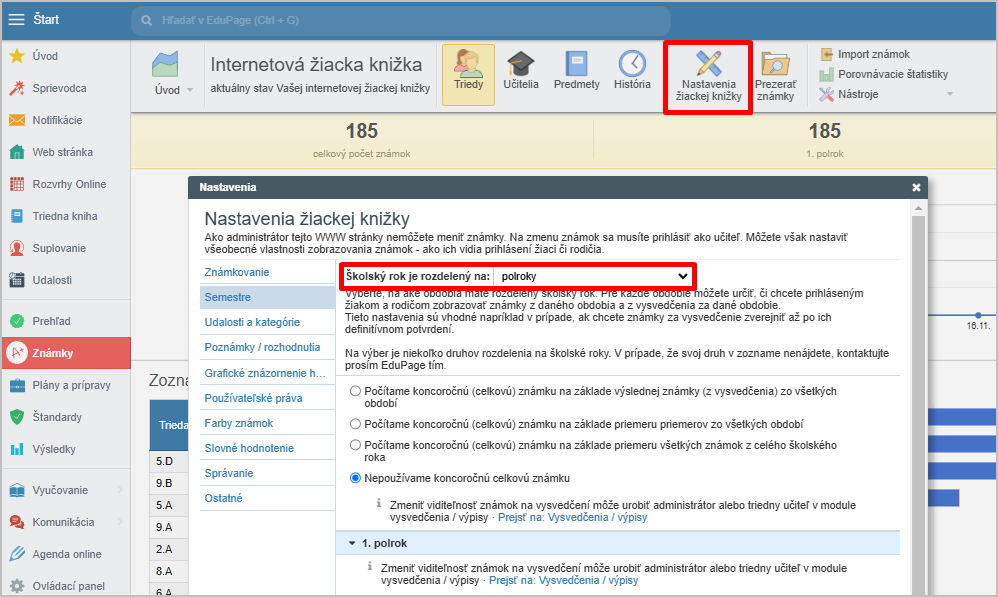The image size is (998, 597).
Task: Open Štandardy shield icon
Action: click(x=17, y=417)
